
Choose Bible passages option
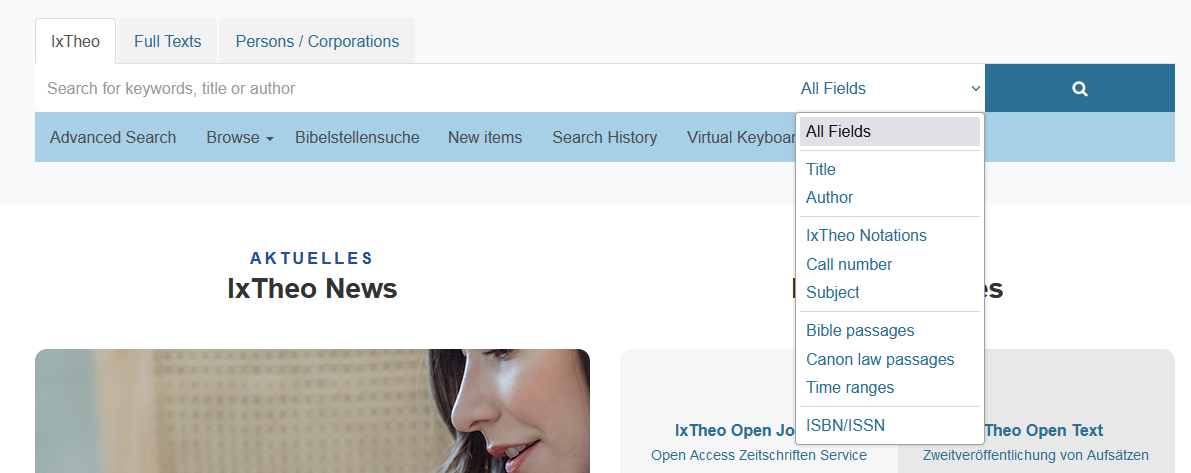coord(889,330)
